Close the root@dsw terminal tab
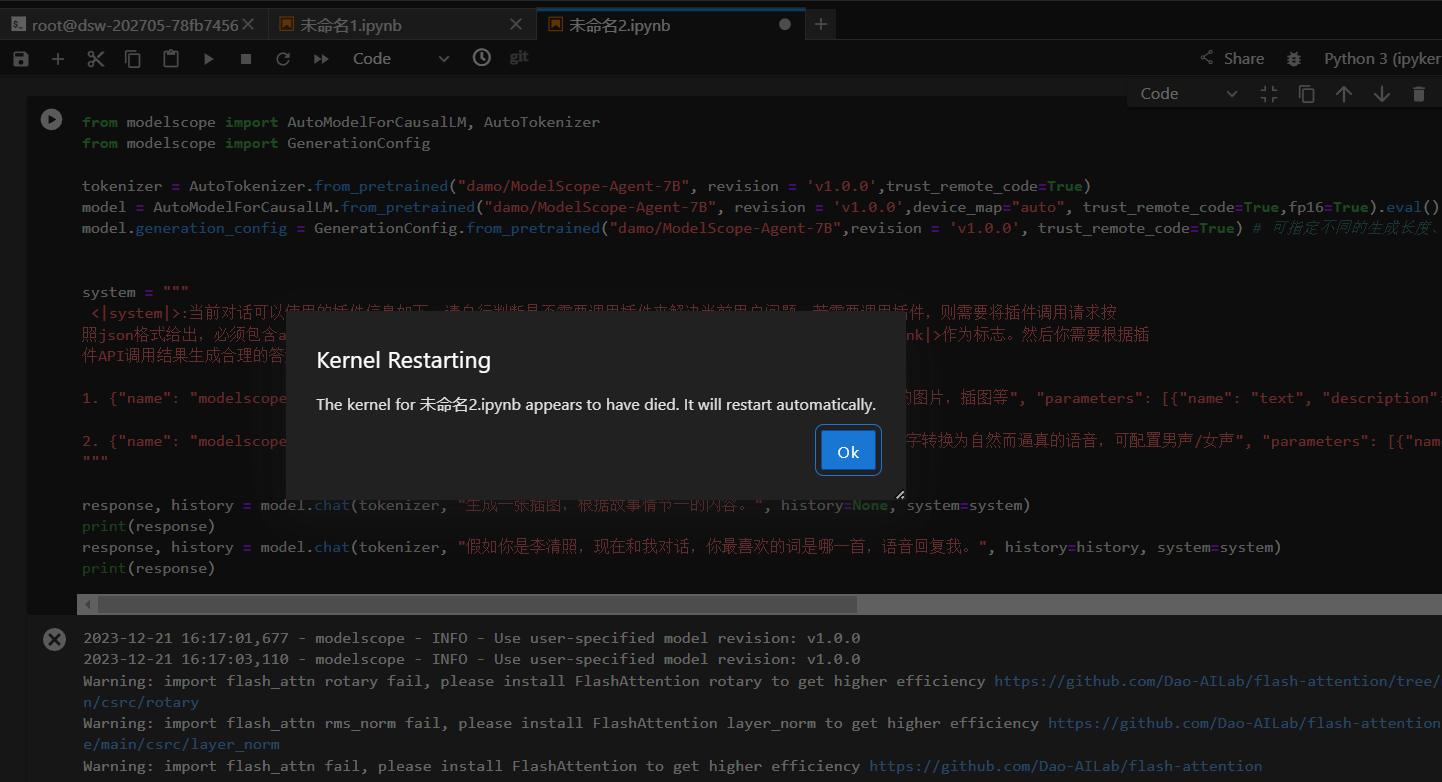Viewport: 1442px width, 782px height. (x=248, y=25)
